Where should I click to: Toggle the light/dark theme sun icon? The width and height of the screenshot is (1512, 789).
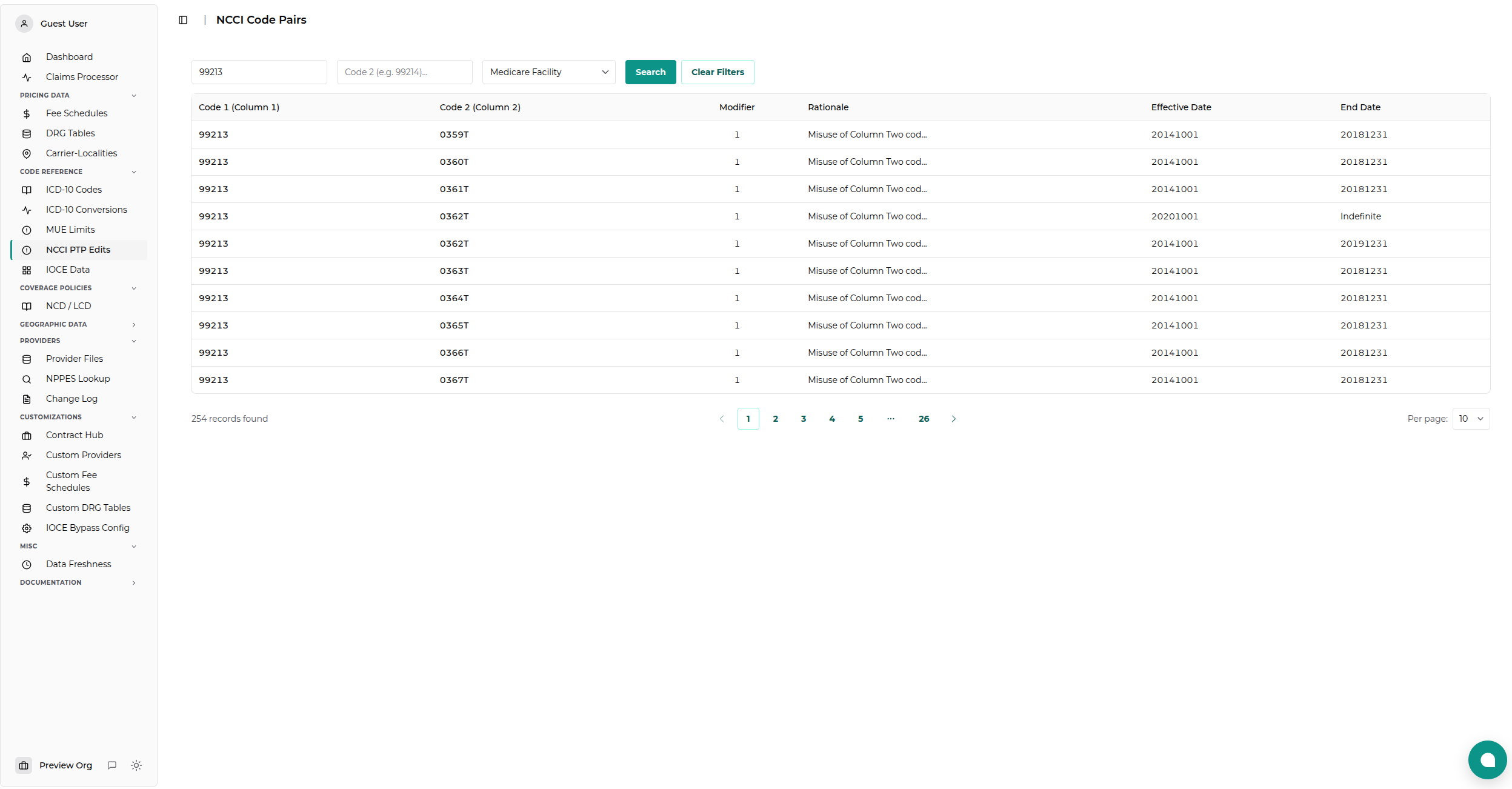point(136,765)
